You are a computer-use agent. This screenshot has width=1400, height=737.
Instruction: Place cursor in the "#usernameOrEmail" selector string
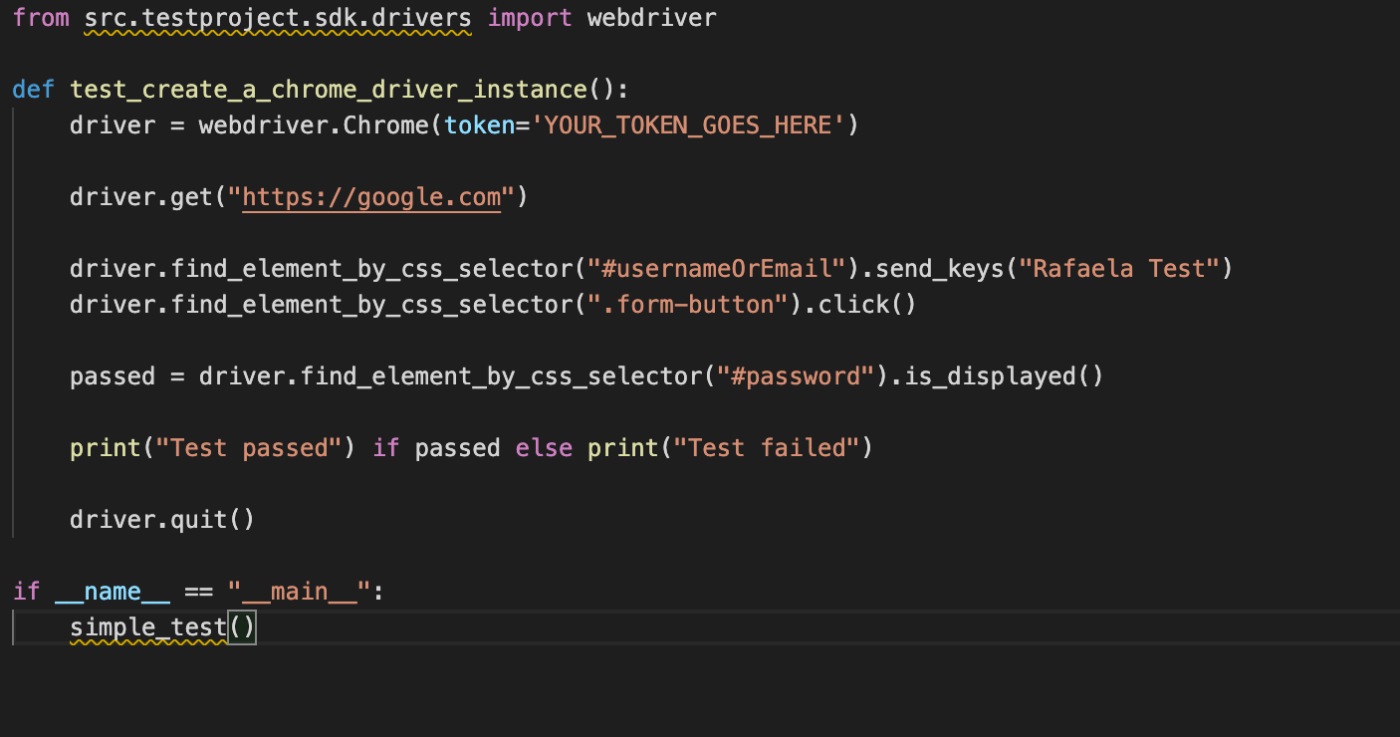click(717, 269)
